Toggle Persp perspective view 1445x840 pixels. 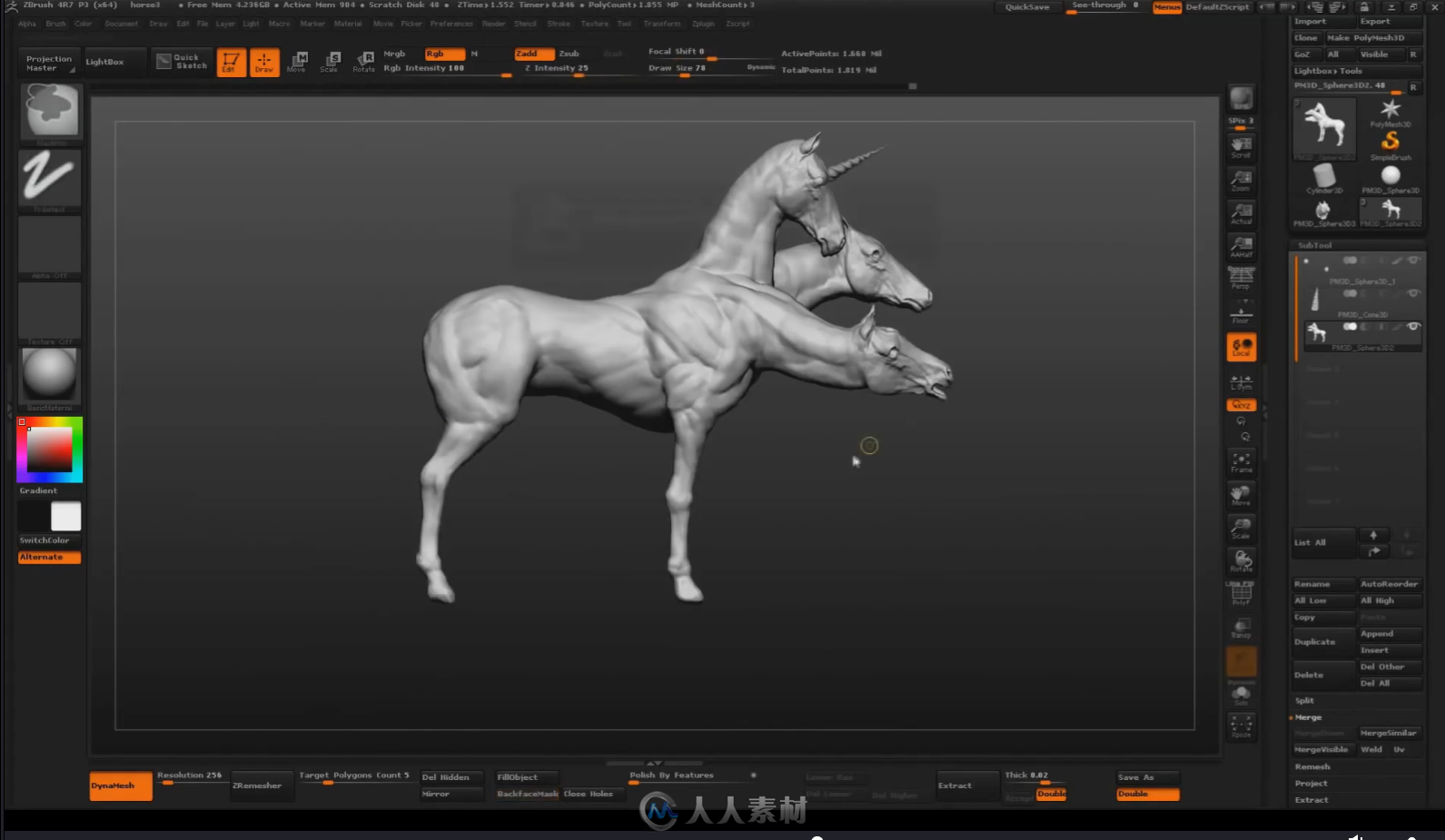(1241, 279)
